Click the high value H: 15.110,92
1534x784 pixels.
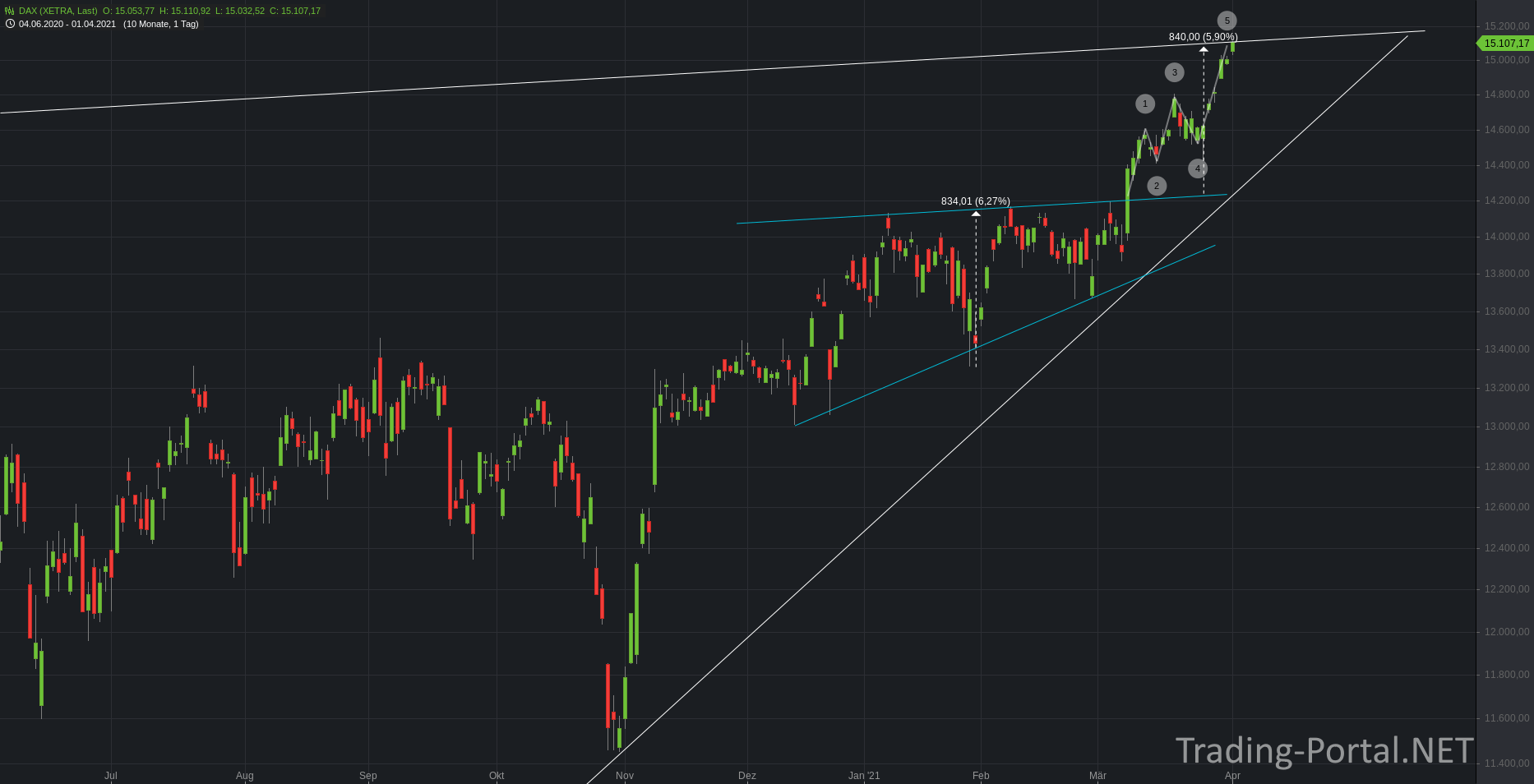point(185,11)
